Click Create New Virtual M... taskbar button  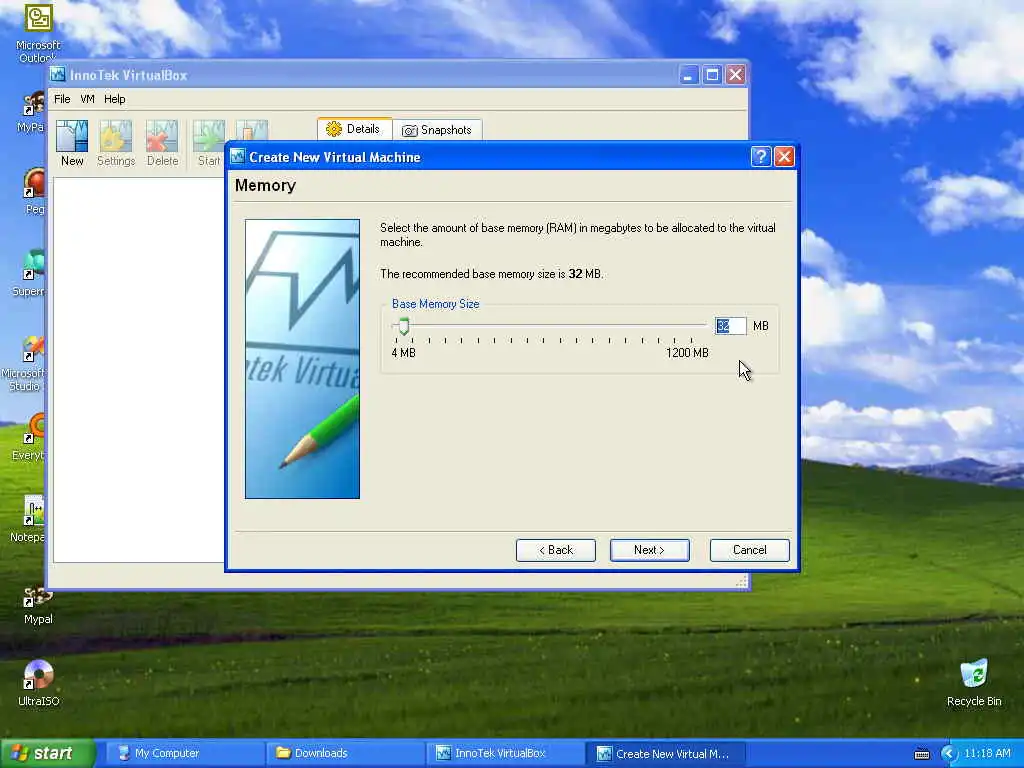pyautogui.click(x=665, y=753)
